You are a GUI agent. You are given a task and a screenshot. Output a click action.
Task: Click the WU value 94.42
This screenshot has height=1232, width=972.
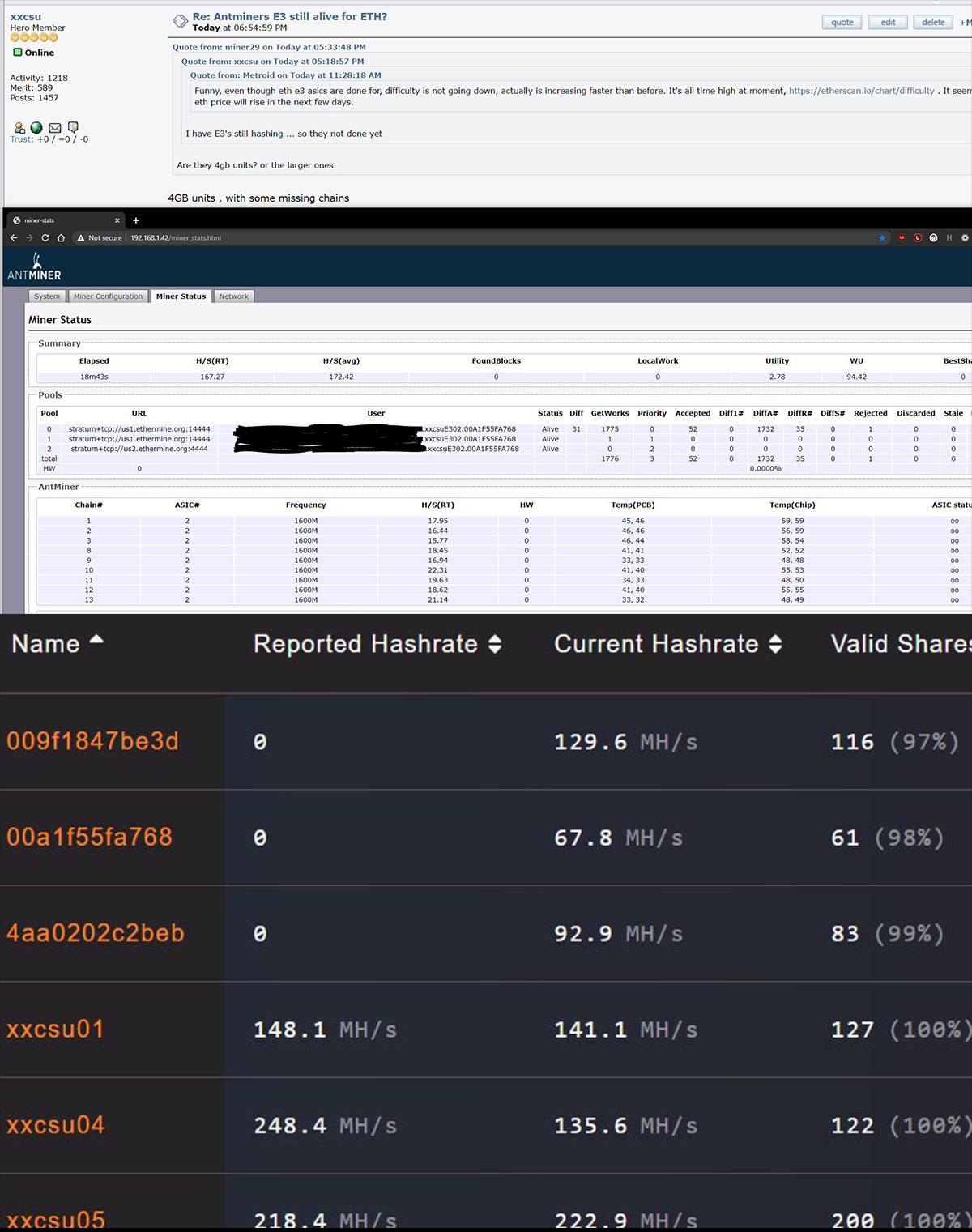pyautogui.click(x=856, y=377)
